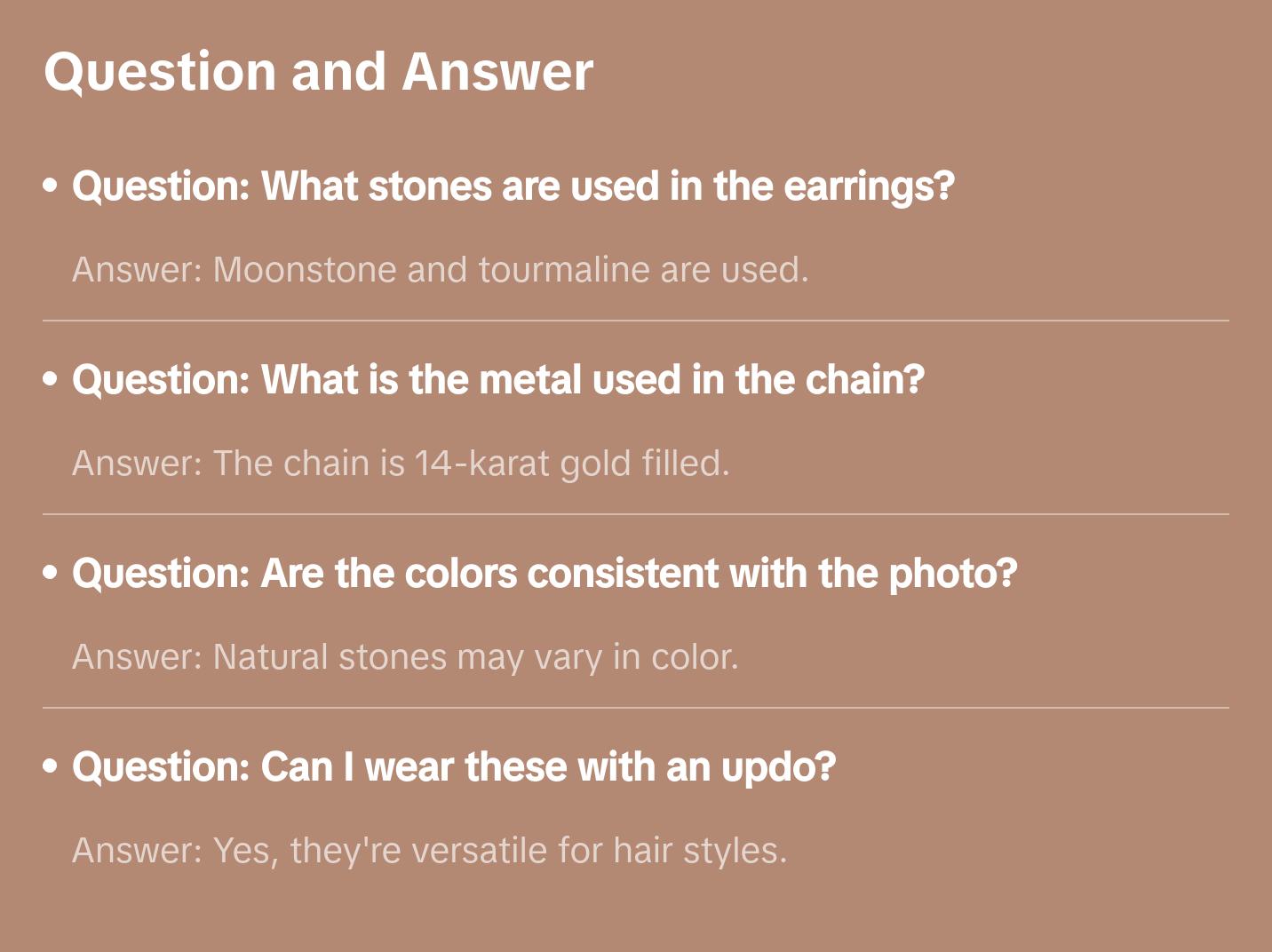The height and width of the screenshot is (952, 1272).
Task: Expand the earrings stones question
Action: coord(513,186)
